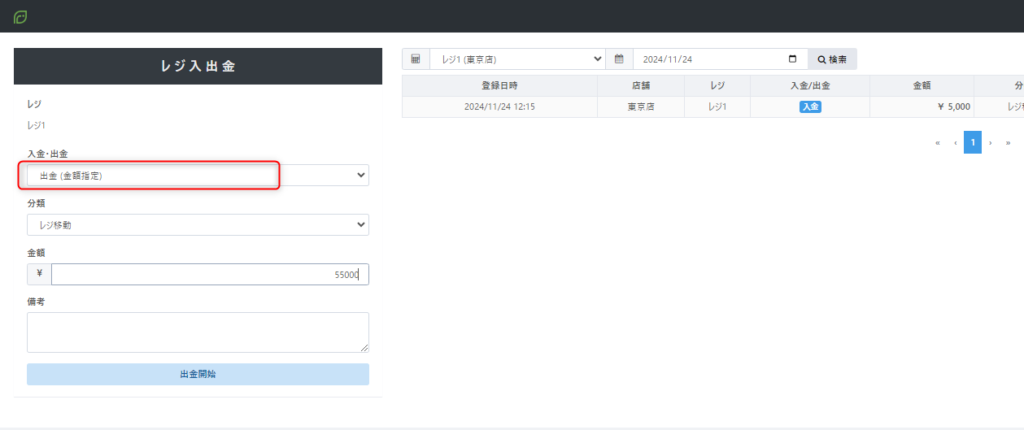Click the green leaf logo in header
The height and width of the screenshot is (430, 1024).
[20, 17]
